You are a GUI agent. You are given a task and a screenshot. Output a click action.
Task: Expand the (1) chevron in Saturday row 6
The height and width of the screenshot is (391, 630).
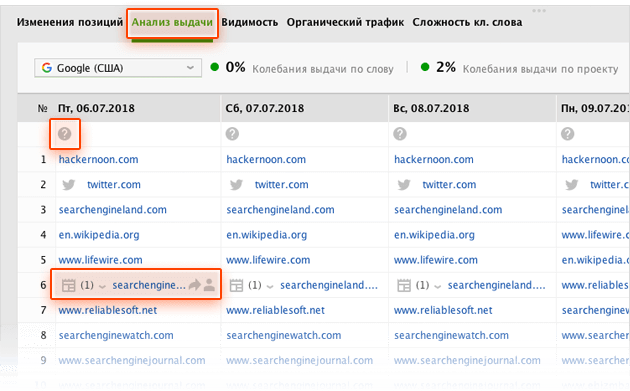[270, 287]
